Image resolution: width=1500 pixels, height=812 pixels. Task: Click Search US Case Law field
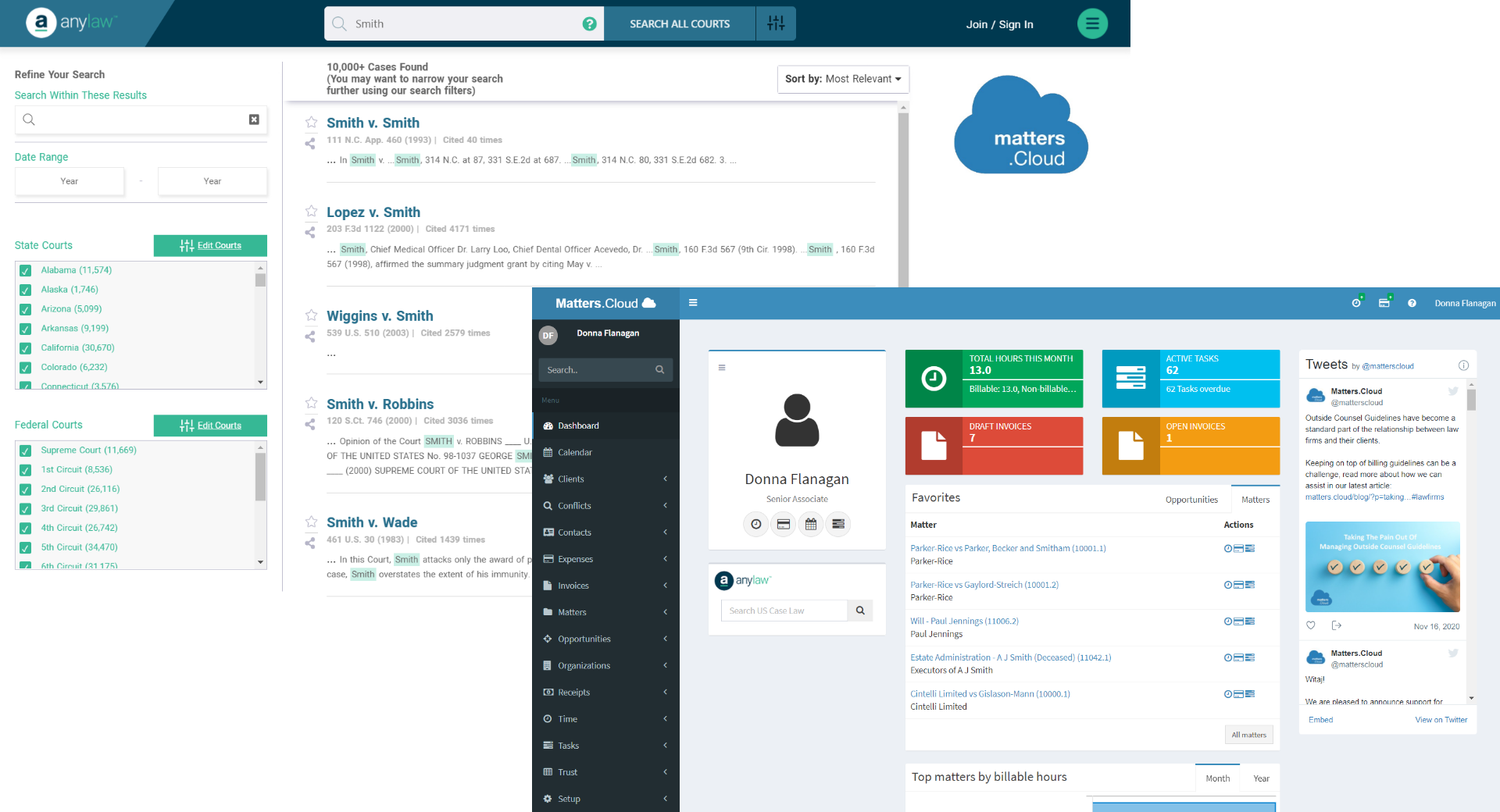point(784,611)
